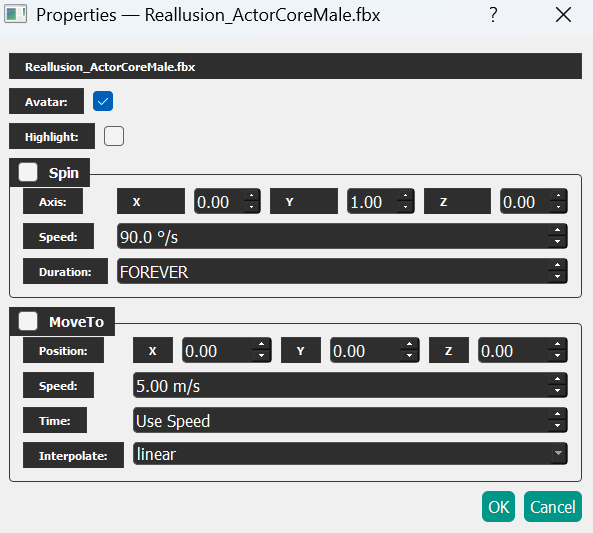Increase MoveTo Speed with up arrow
Viewport: 593px width, 533px height.
[x=557, y=379]
